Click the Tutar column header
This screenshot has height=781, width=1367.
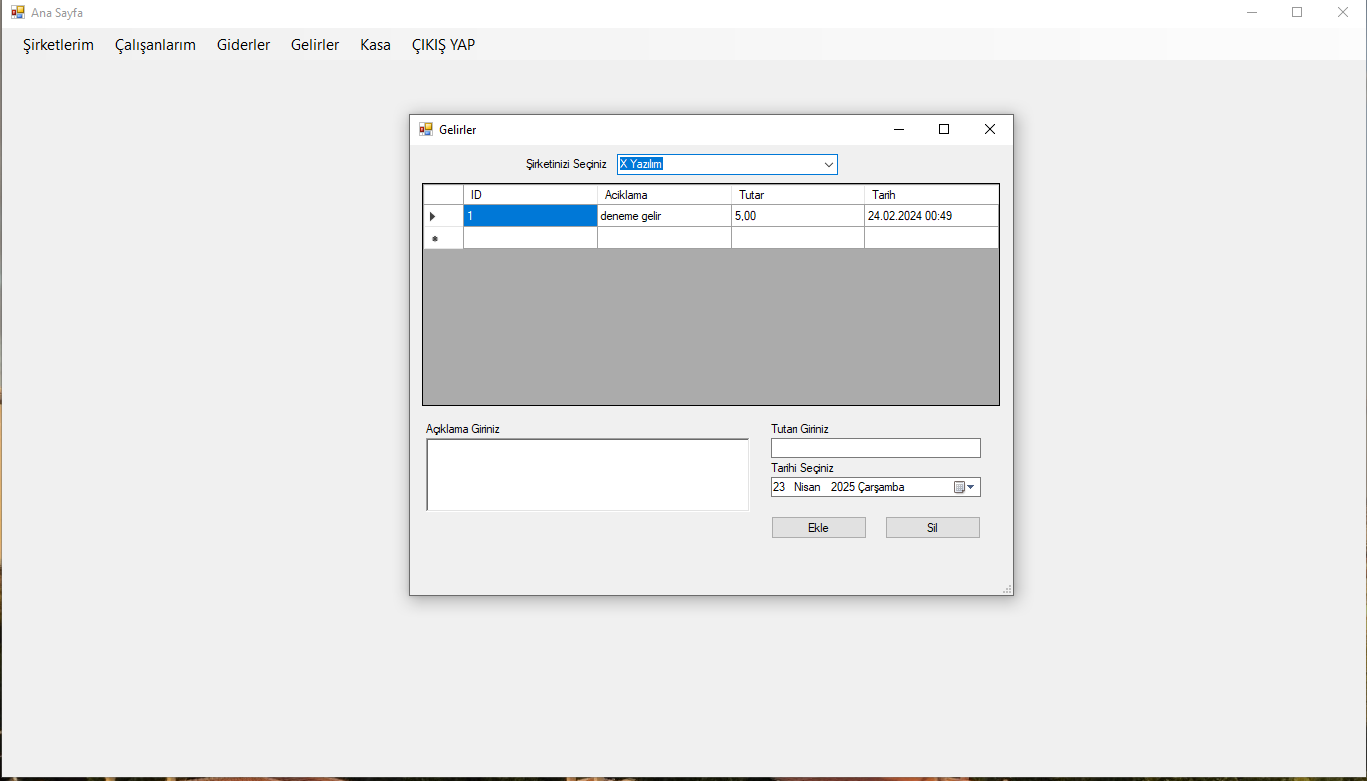coord(797,195)
